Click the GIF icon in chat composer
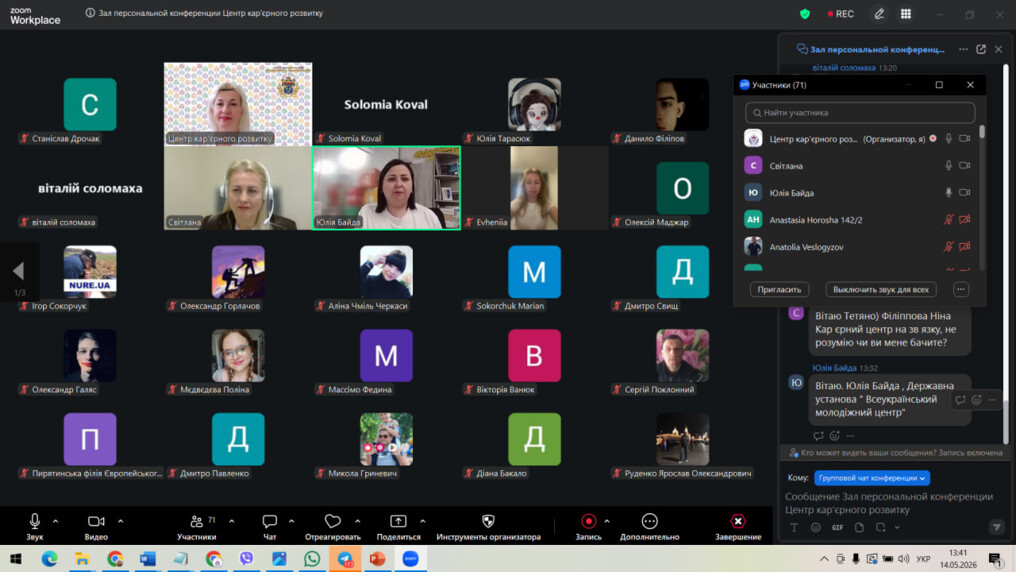The height and width of the screenshot is (572, 1016). pyautogui.click(x=837, y=527)
